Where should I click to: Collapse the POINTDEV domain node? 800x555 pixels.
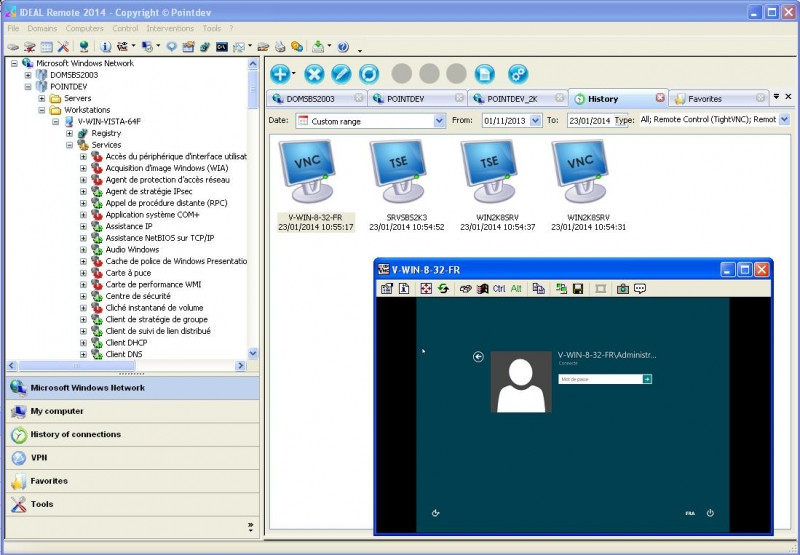[x=28, y=87]
